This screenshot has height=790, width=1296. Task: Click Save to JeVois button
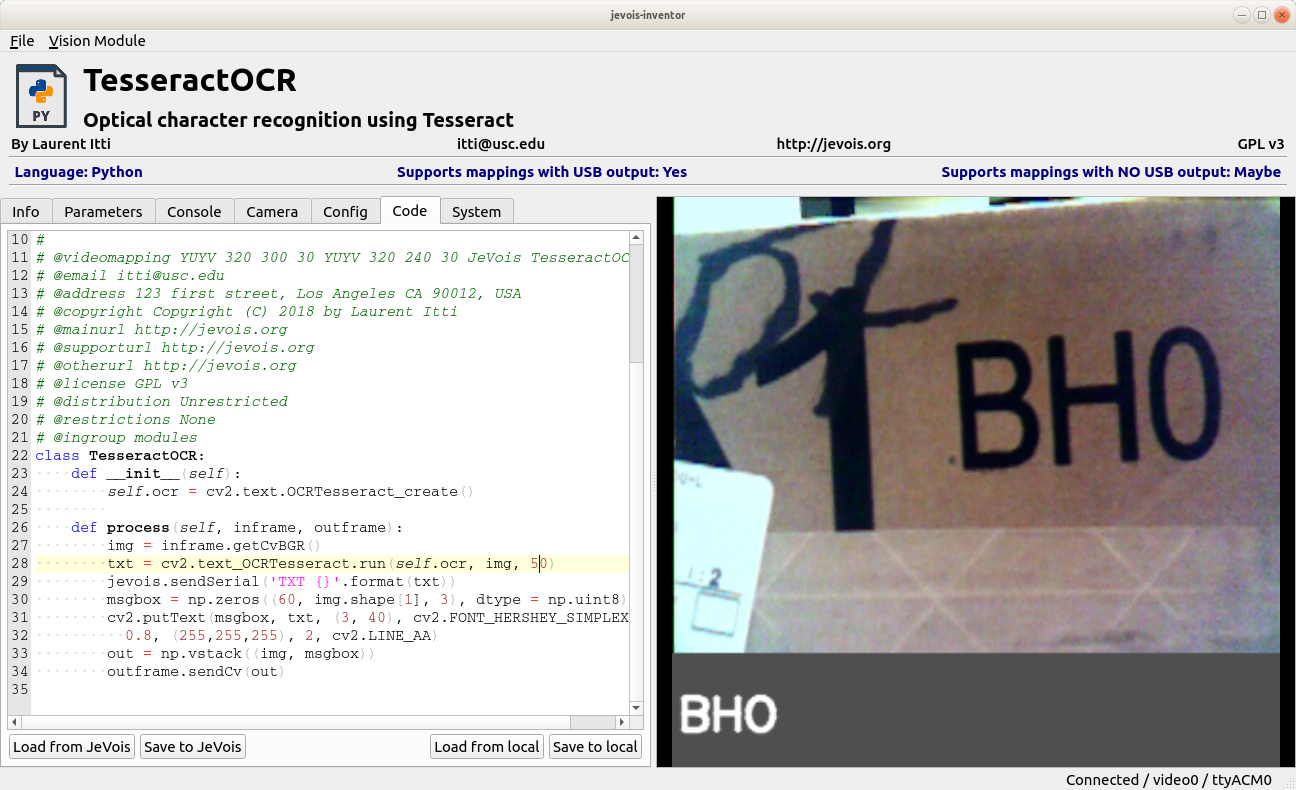click(193, 747)
